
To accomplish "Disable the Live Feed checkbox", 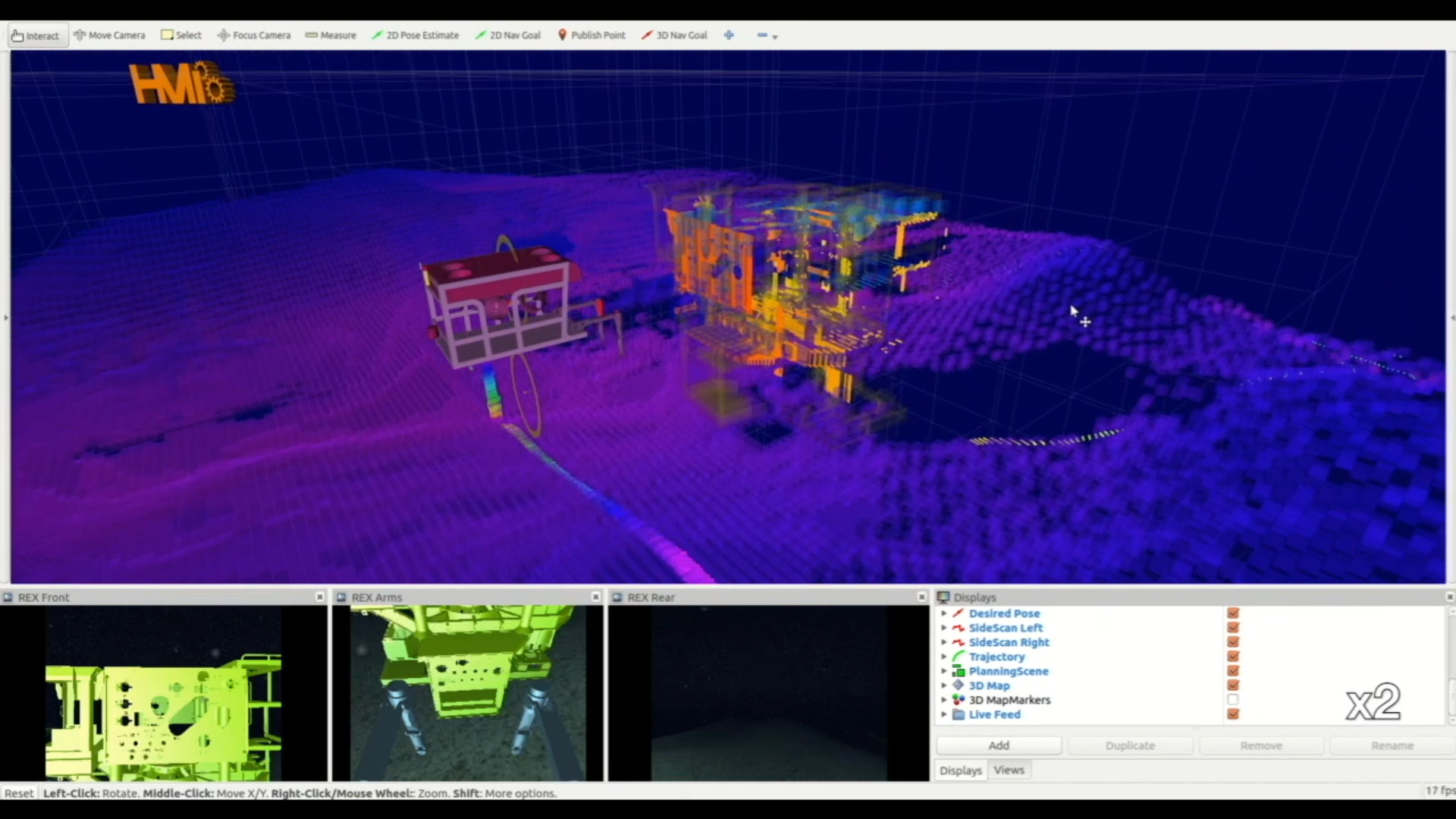I will pos(1233,714).
